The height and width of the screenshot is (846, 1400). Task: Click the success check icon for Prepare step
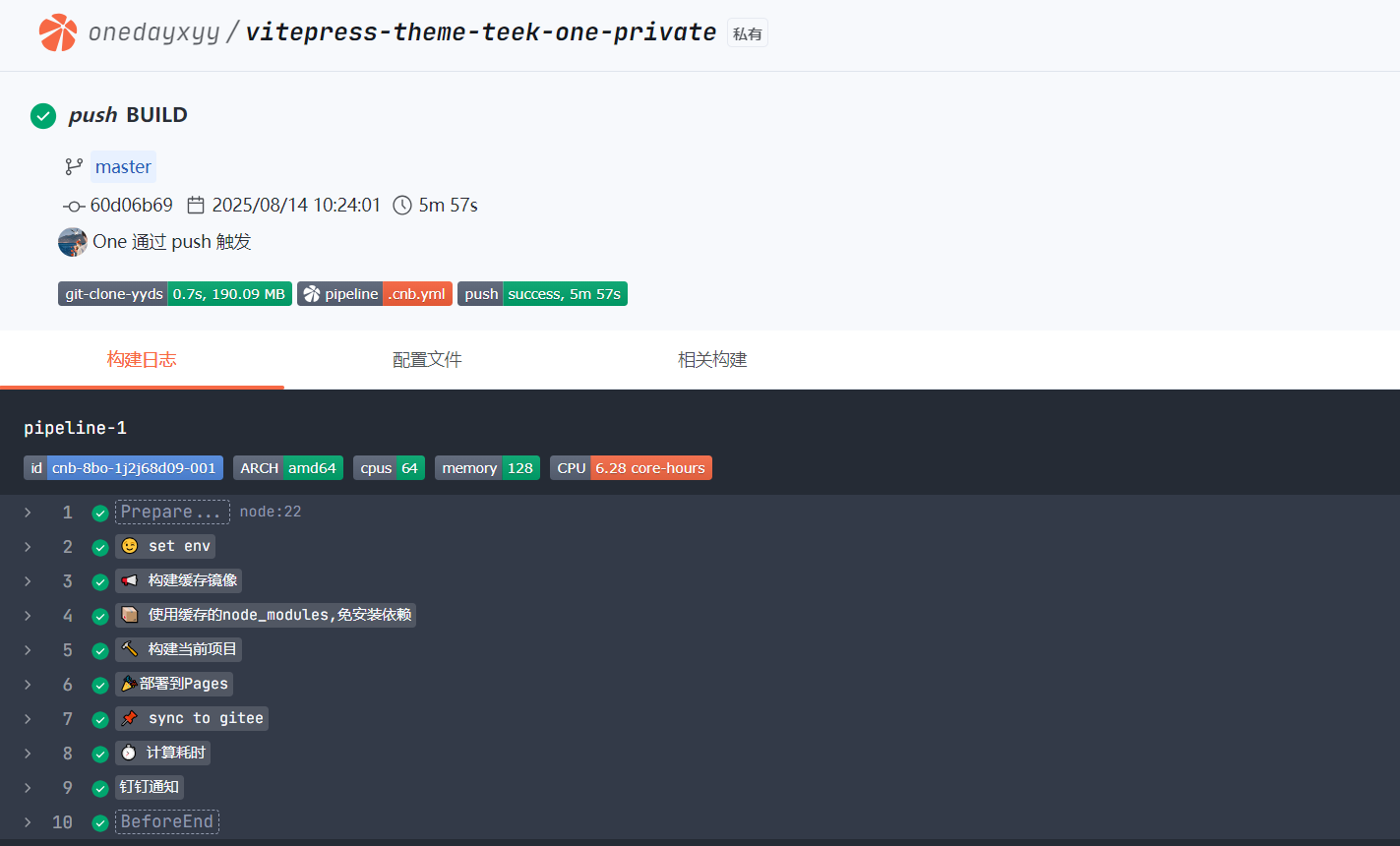point(99,514)
